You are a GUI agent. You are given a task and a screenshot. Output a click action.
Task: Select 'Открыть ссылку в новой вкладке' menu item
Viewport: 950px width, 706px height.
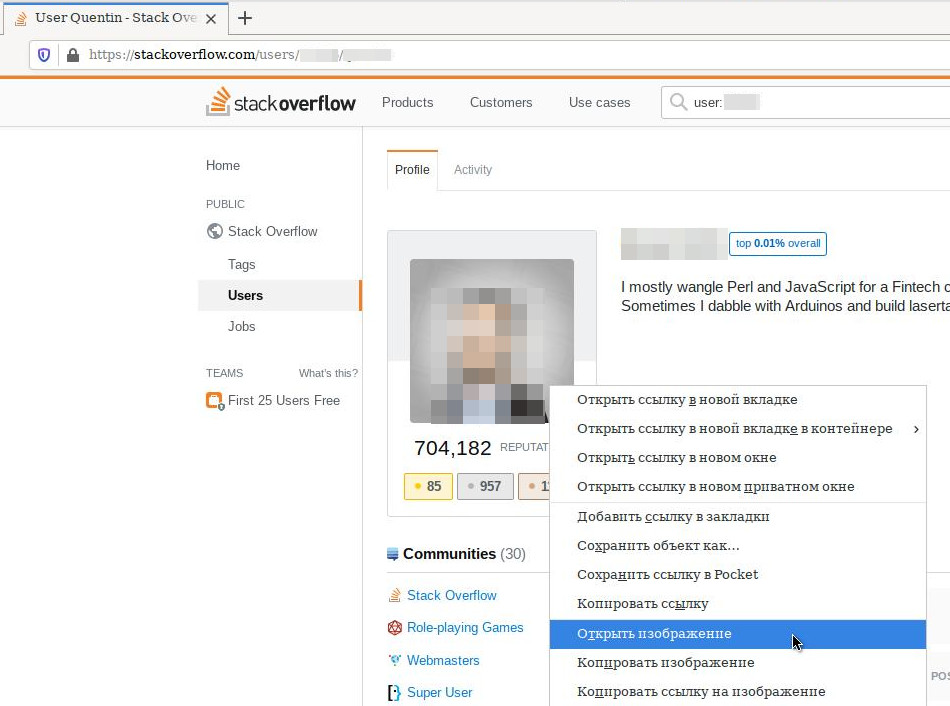(x=738, y=400)
